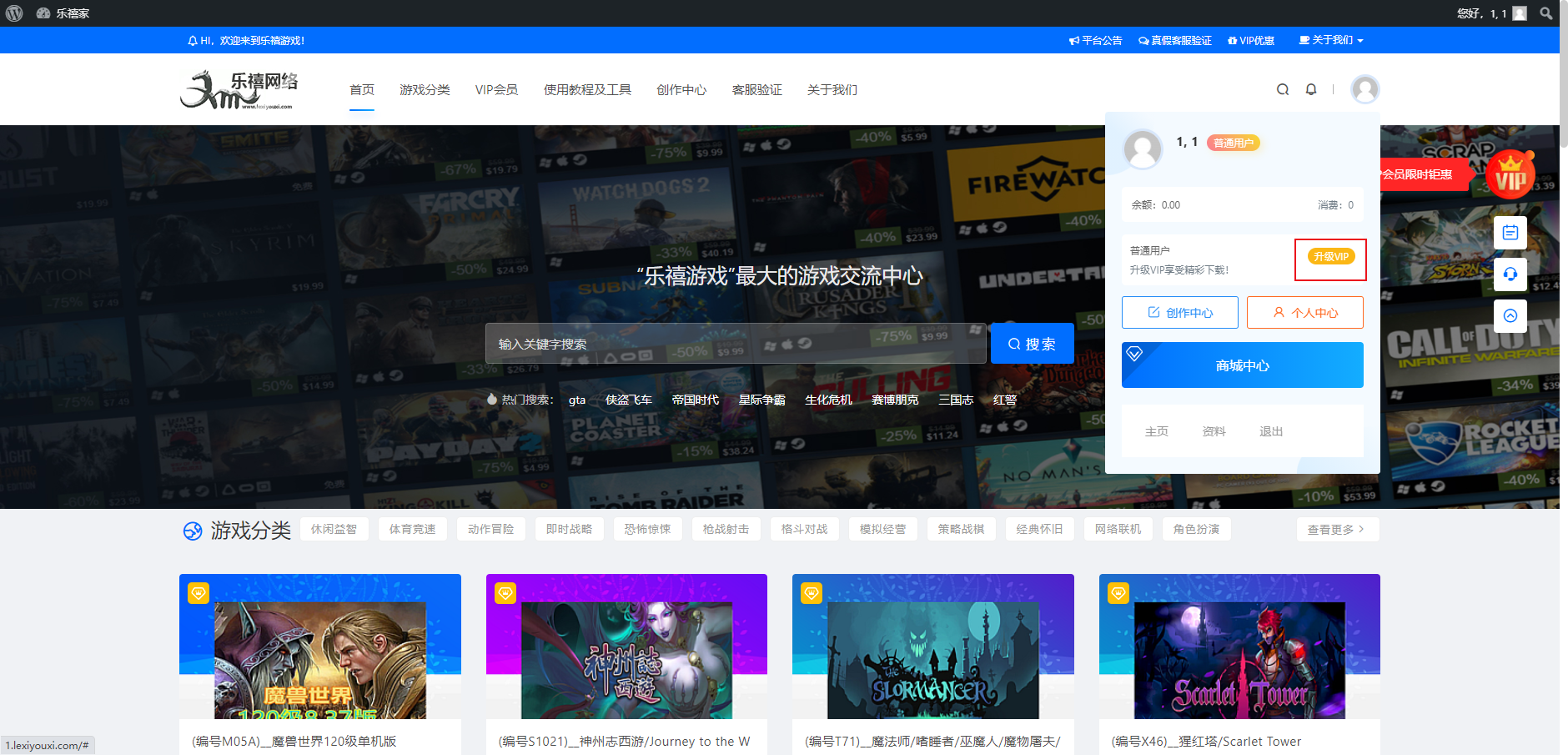Select the 休闲益智 category tag

click(x=334, y=529)
